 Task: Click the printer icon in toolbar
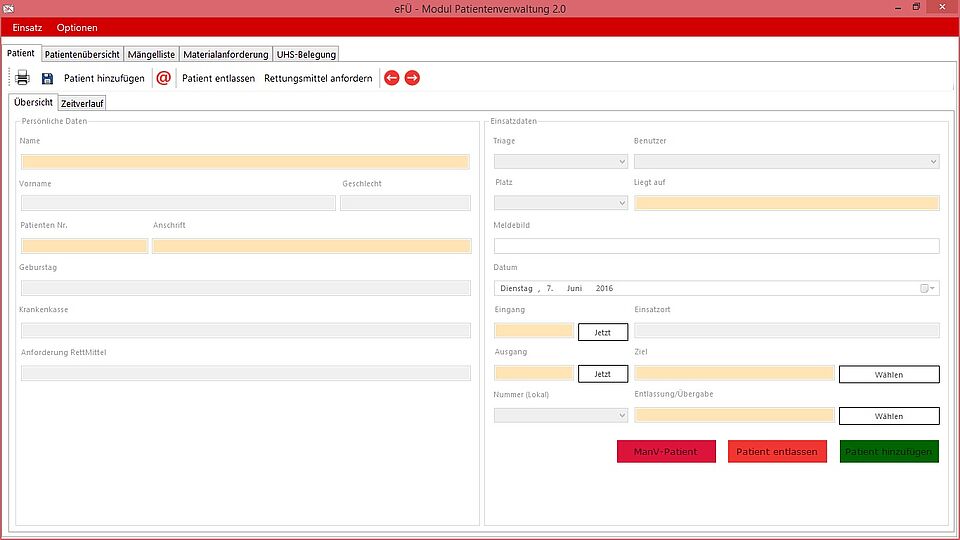pyautogui.click(x=23, y=78)
